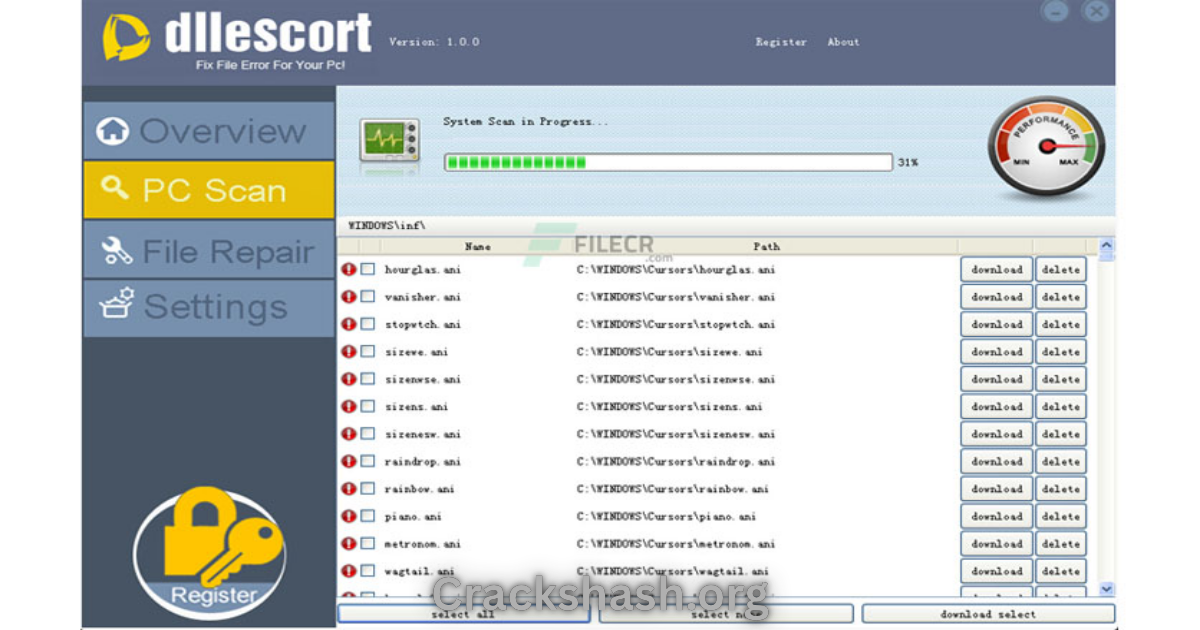Image resolution: width=1200 pixels, height=630 pixels.
Task: Sort list by the Path column header
Action: coord(766,246)
